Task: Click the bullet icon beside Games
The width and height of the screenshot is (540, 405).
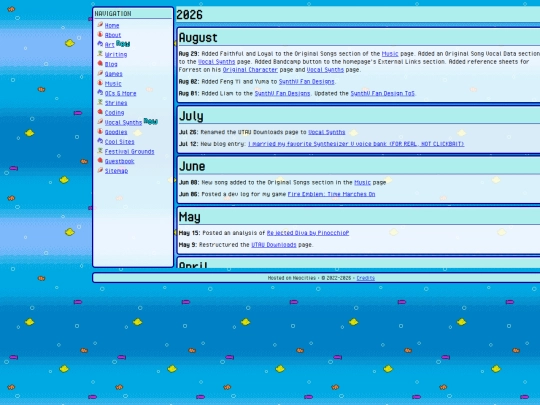Action: (100, 73)
